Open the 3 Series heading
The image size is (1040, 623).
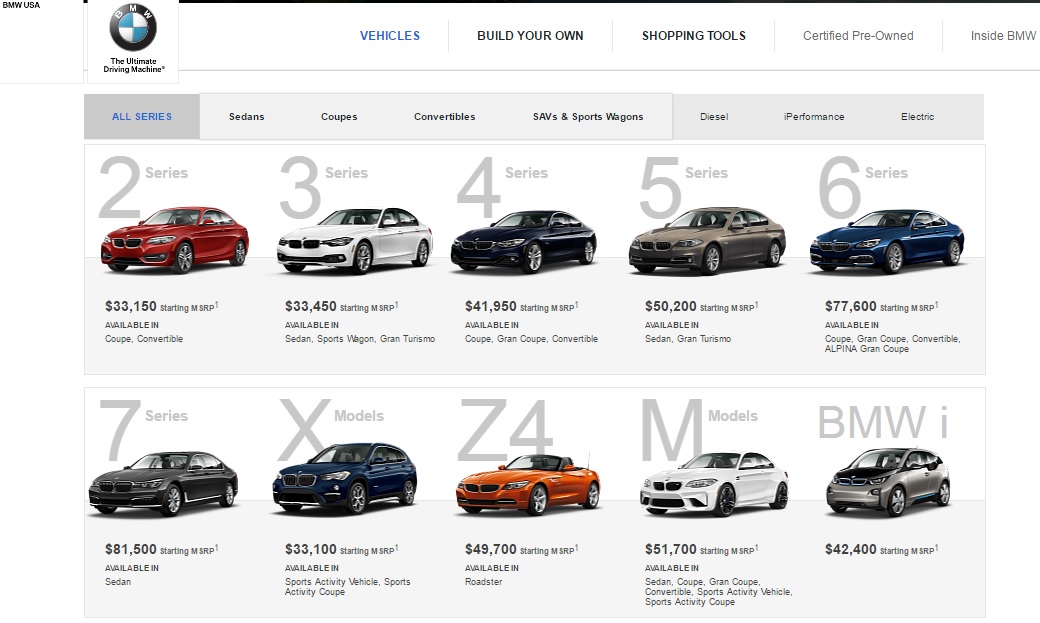coord(324,186)
